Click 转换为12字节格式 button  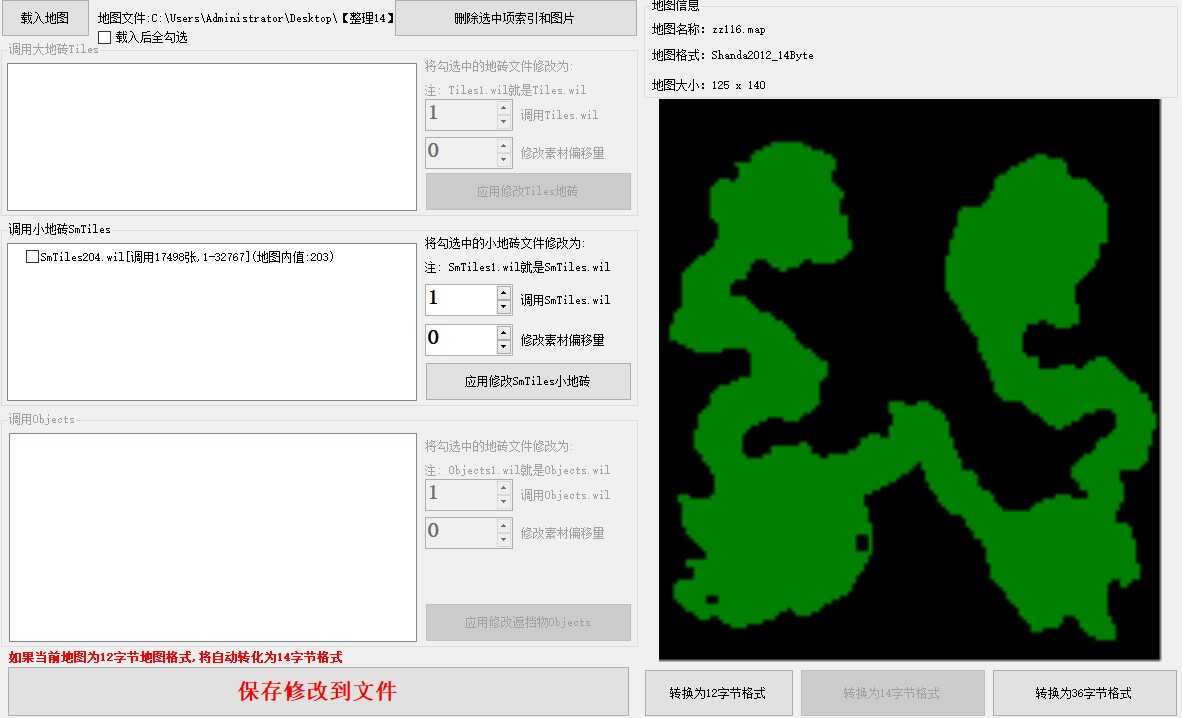(x=719, y=693)
